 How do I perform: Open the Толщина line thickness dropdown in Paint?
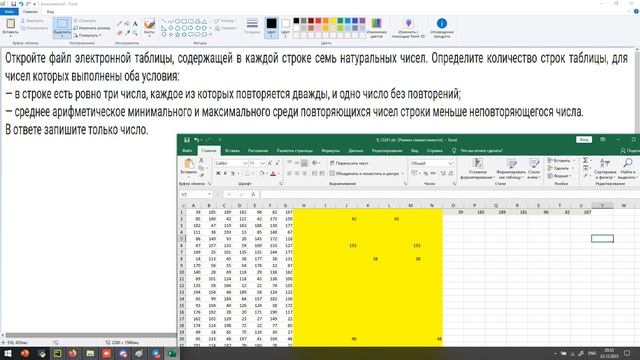tap(252, 27)
